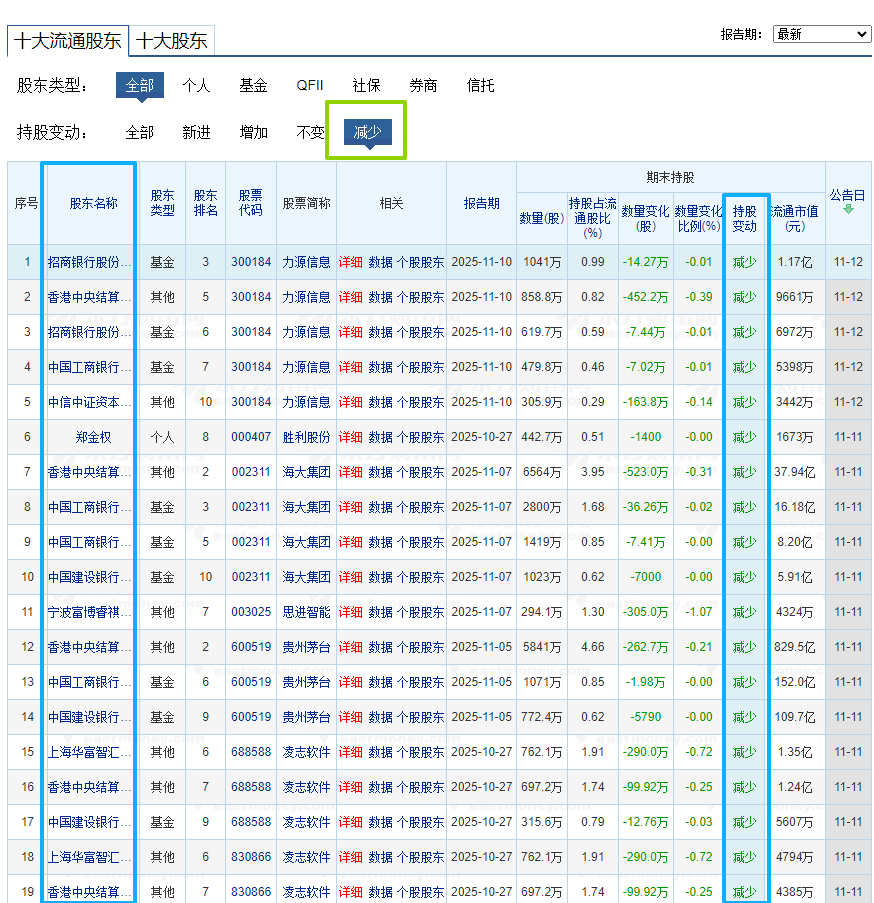Filter holdings change by 增加
Image resolution: width=874 pixels, height=903 pixels.
click(253, 133)
